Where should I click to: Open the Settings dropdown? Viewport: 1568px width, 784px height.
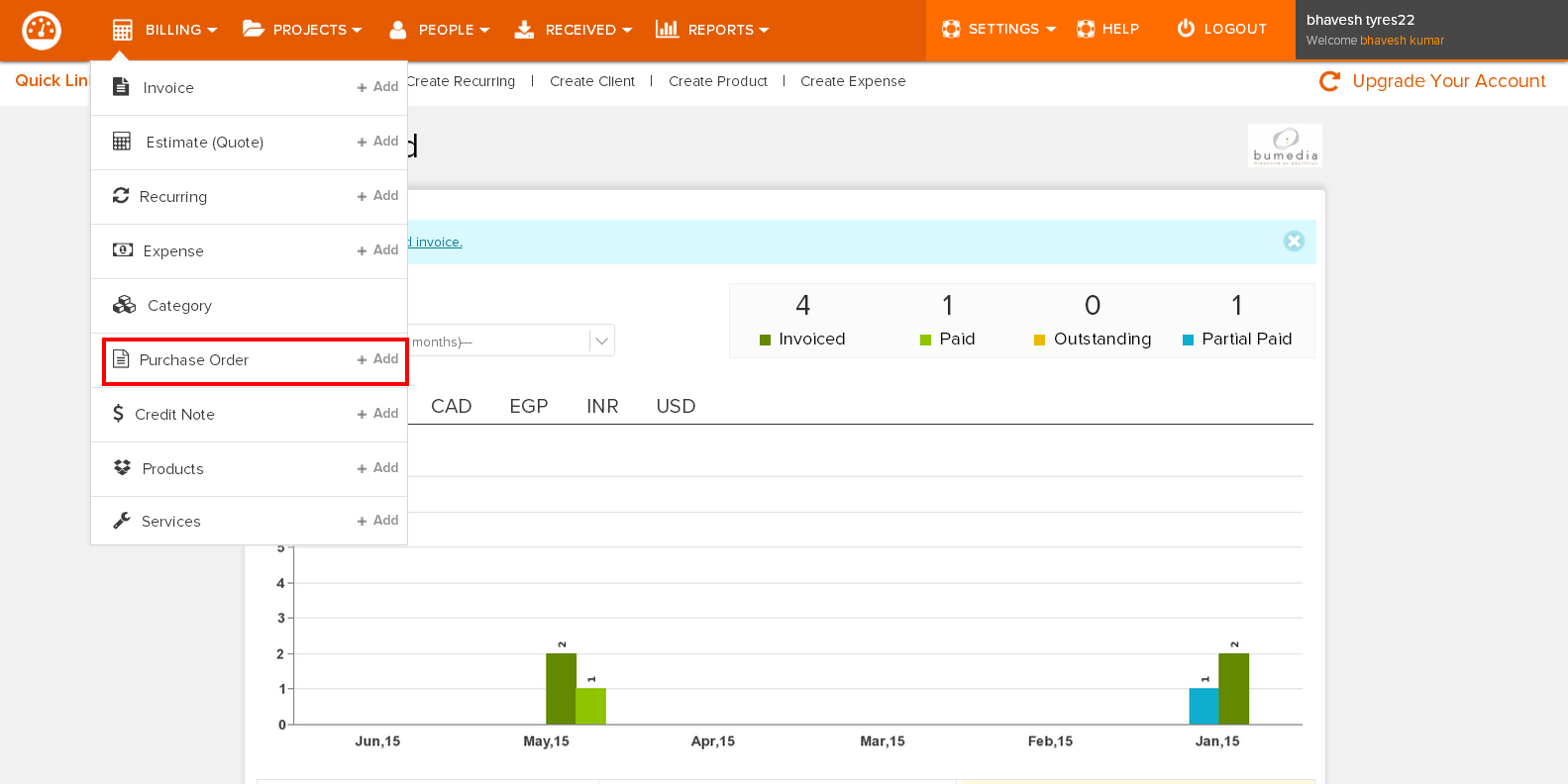pos(998,29)
